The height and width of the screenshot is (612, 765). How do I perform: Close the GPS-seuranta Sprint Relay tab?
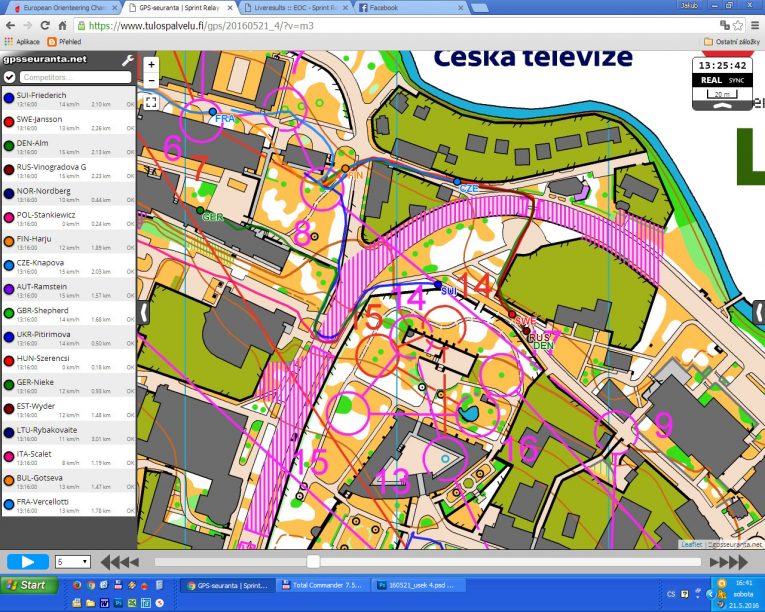[230, 8]
